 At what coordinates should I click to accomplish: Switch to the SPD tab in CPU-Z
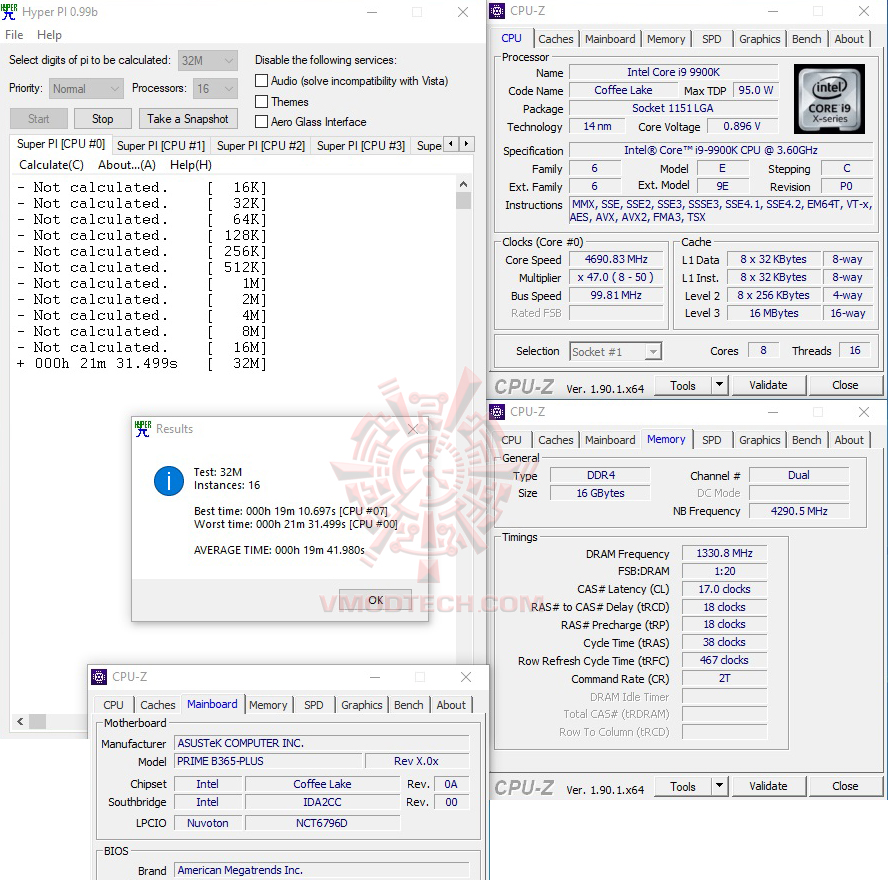[712, 38]
